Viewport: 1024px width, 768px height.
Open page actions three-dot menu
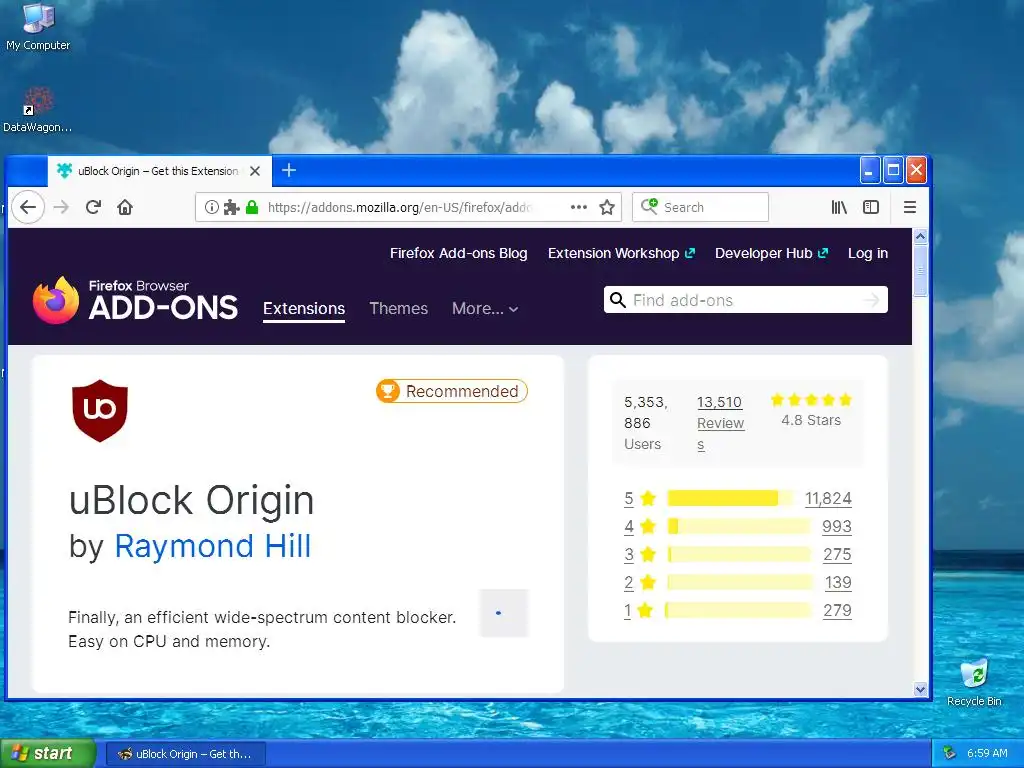pyautogui.click(x=579, y=207)
